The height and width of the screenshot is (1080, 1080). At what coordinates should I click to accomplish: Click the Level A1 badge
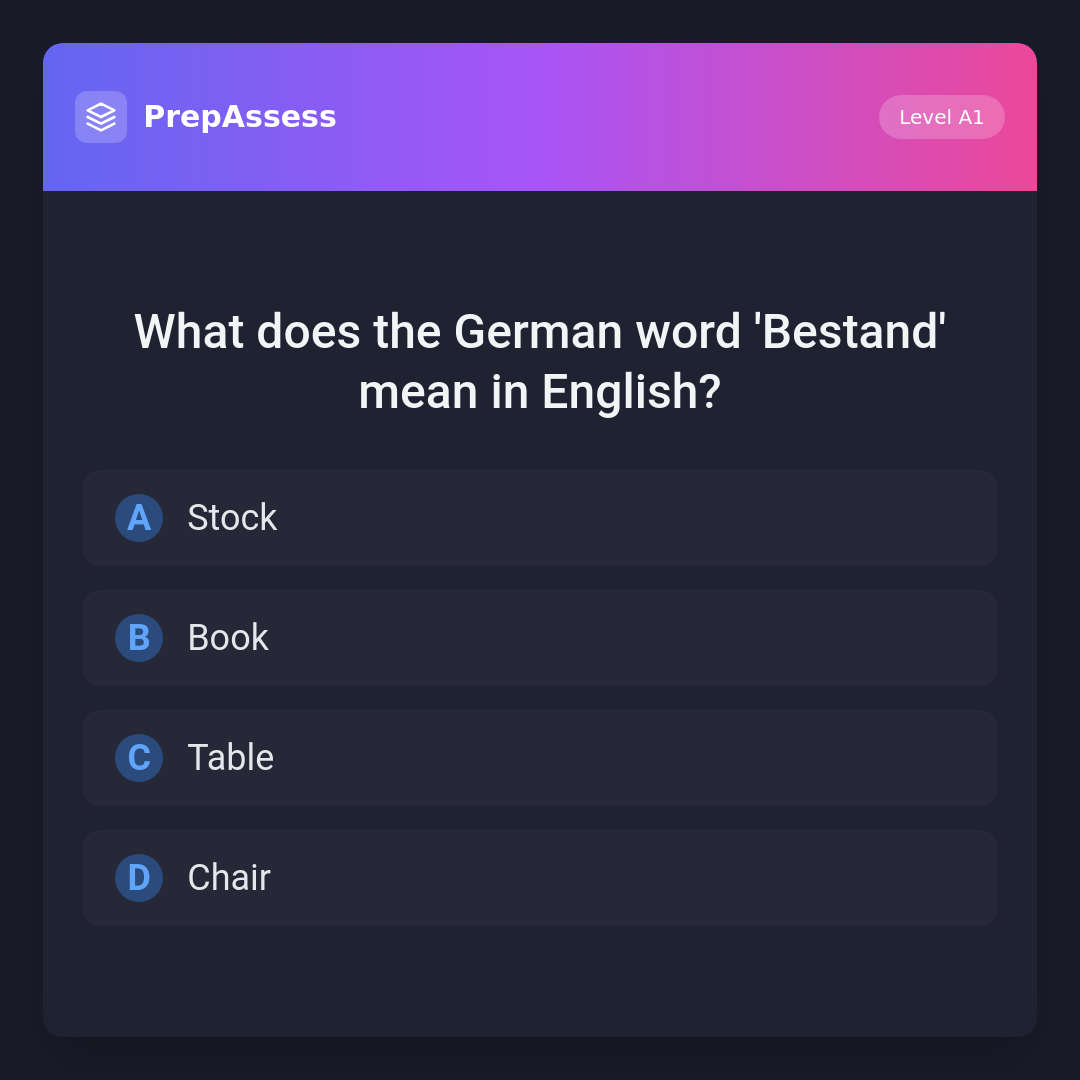pyautogui.click(x=941, y=117)
